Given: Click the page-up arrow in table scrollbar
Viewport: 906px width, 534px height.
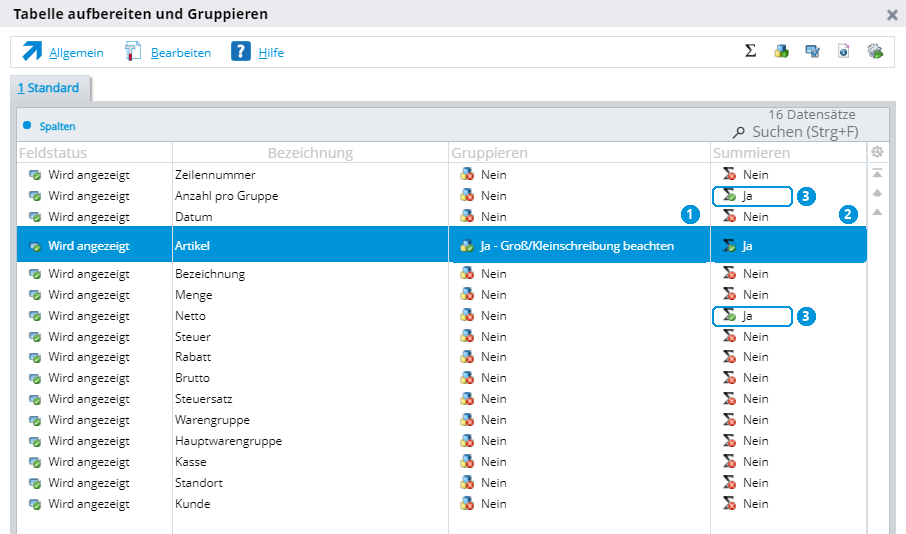Looking at the screenshot, I should 877,193.
